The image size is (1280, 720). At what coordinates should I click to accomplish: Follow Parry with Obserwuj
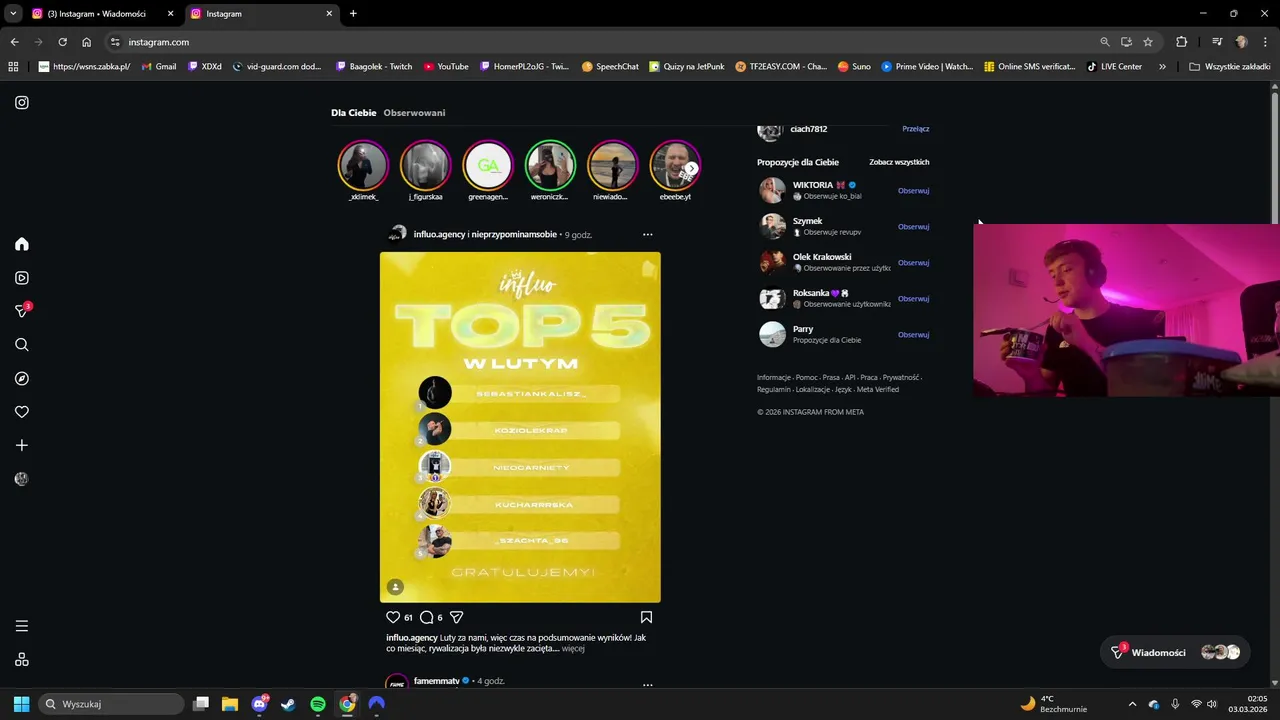913,335
